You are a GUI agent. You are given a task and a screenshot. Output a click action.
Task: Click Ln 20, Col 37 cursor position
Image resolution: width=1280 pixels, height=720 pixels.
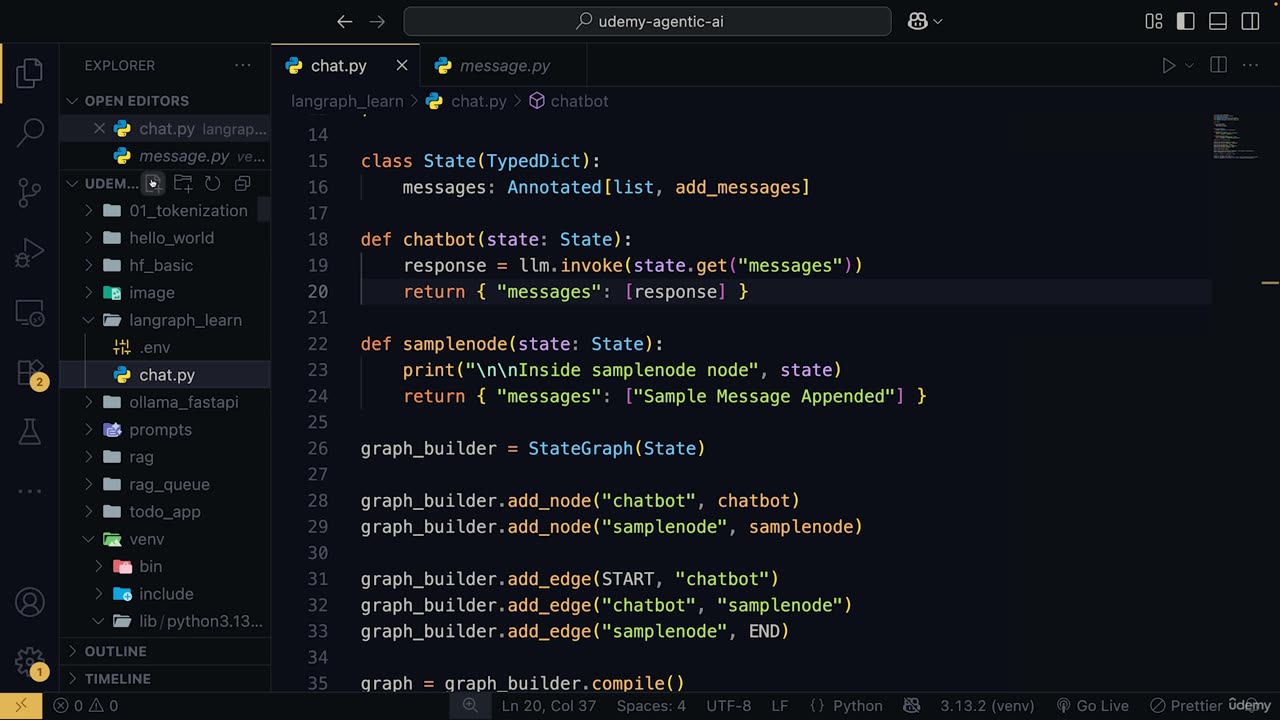pyautogui.click(x=550, y=706)
